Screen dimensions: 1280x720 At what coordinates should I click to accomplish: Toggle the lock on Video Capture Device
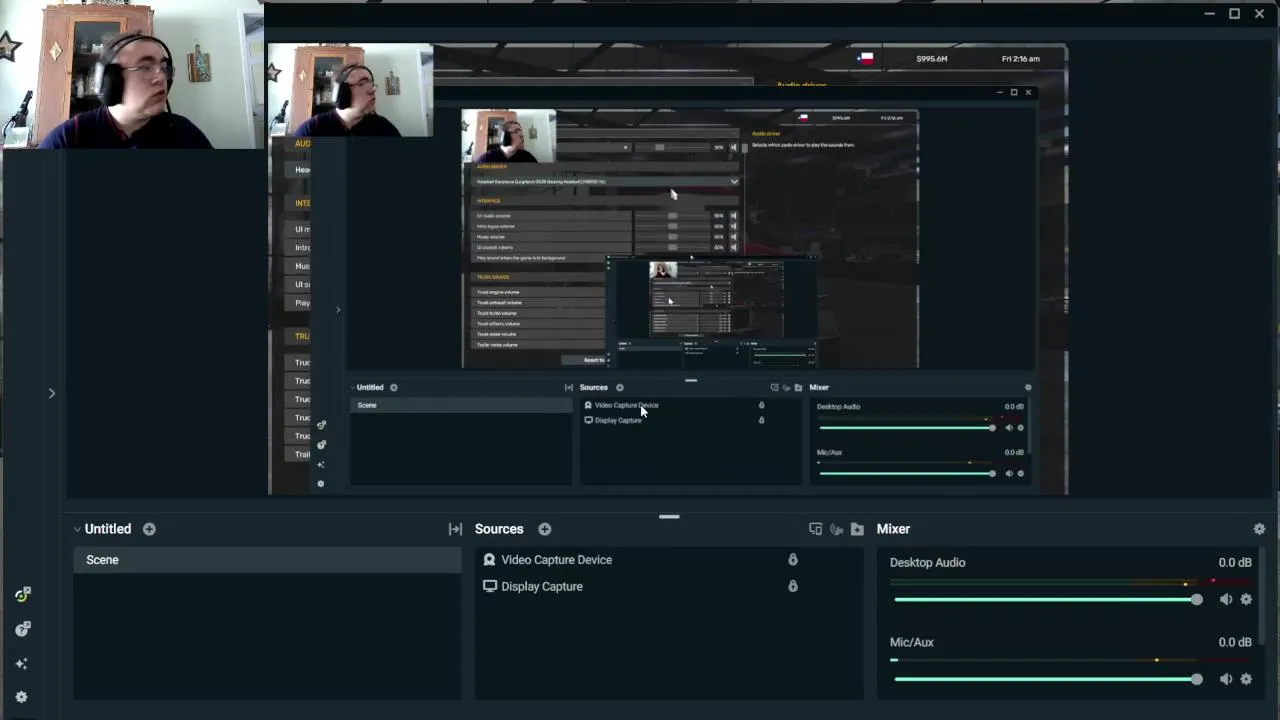tap(793, 560)
